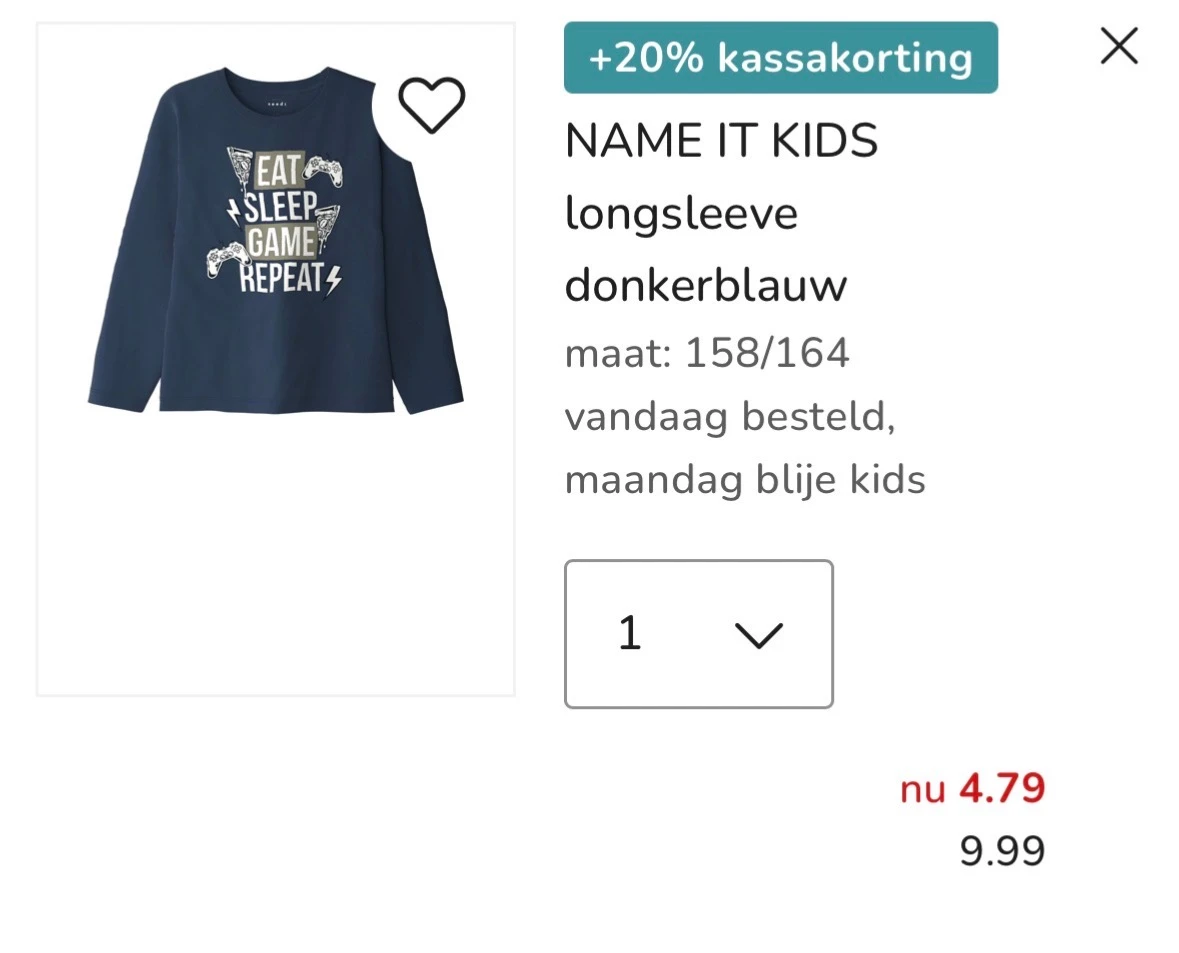Viewport: 1179px width, 953px height.
Task: Click the game controller graphic beside EAT
Action: coord(322,168)
